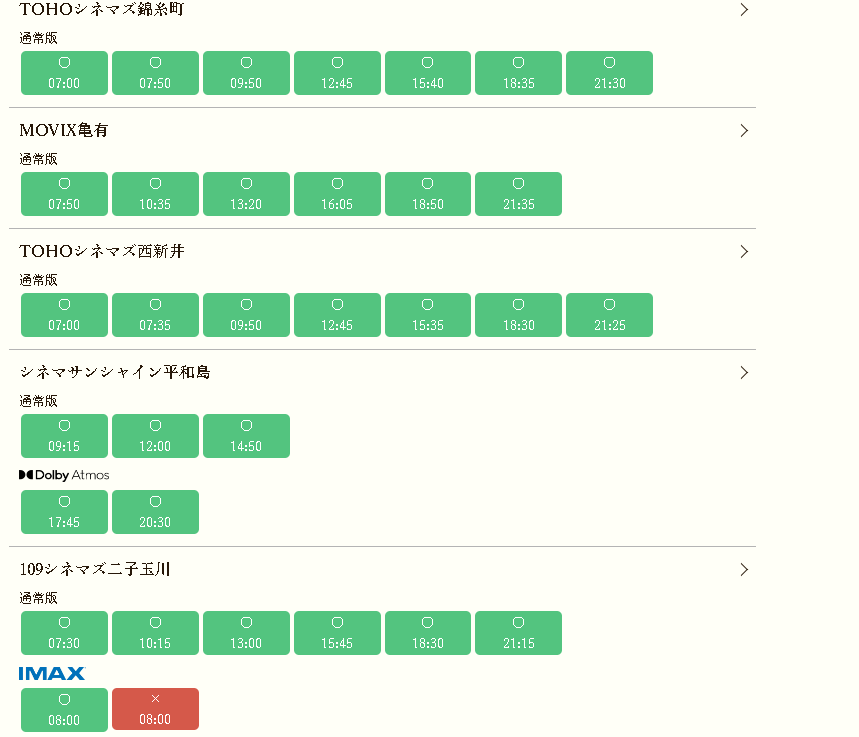Expand MOVIX亀有 theater chevron arrow
The image size is (859, 737).
(x=744, y=130)
